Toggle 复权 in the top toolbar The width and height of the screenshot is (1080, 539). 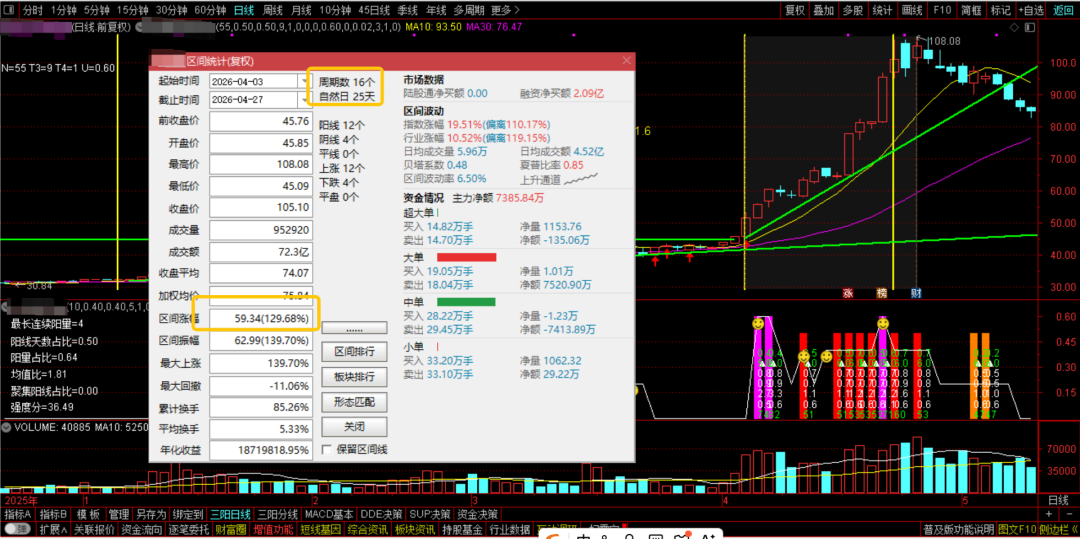[795, 10]
